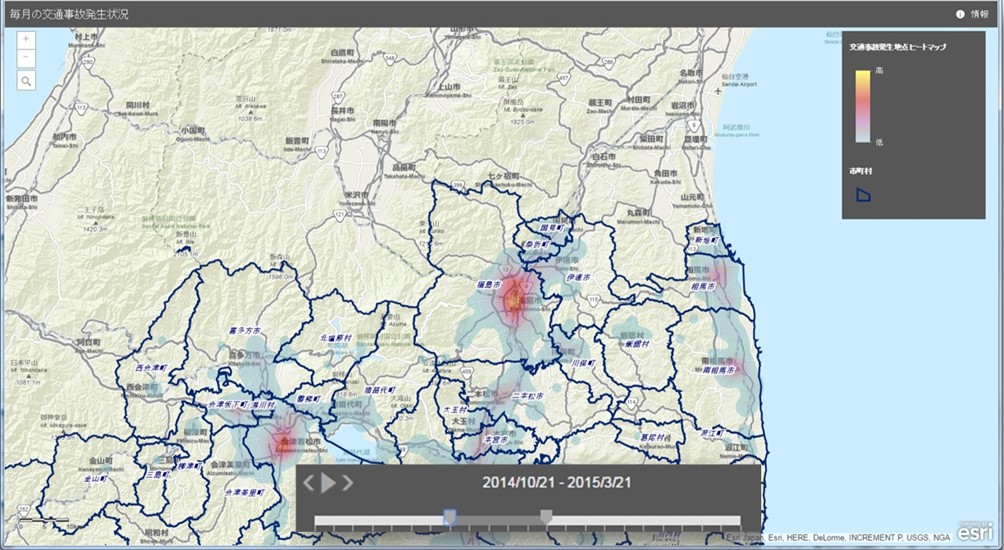The height and width of the screenshot is (550, 1004).
Task: Click the 交通事故発生地点ヒートマップ legend title
Action: (x=897, y=47)
